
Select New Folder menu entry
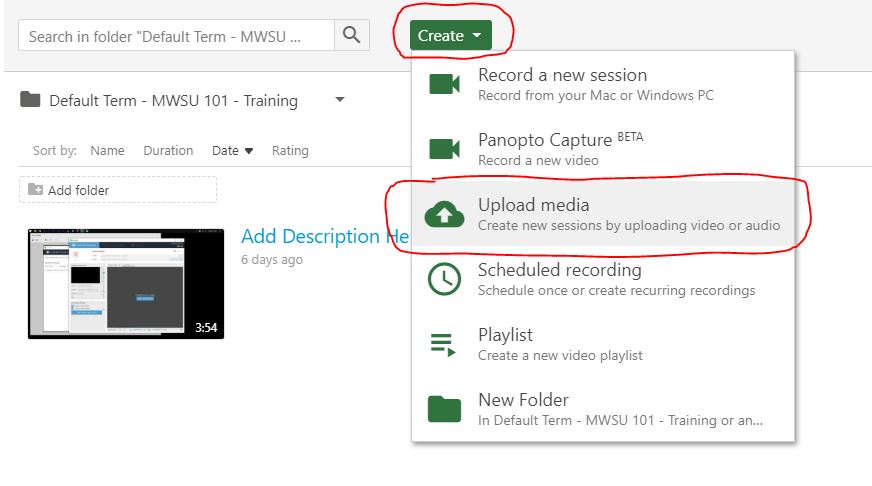coord(603,409)
